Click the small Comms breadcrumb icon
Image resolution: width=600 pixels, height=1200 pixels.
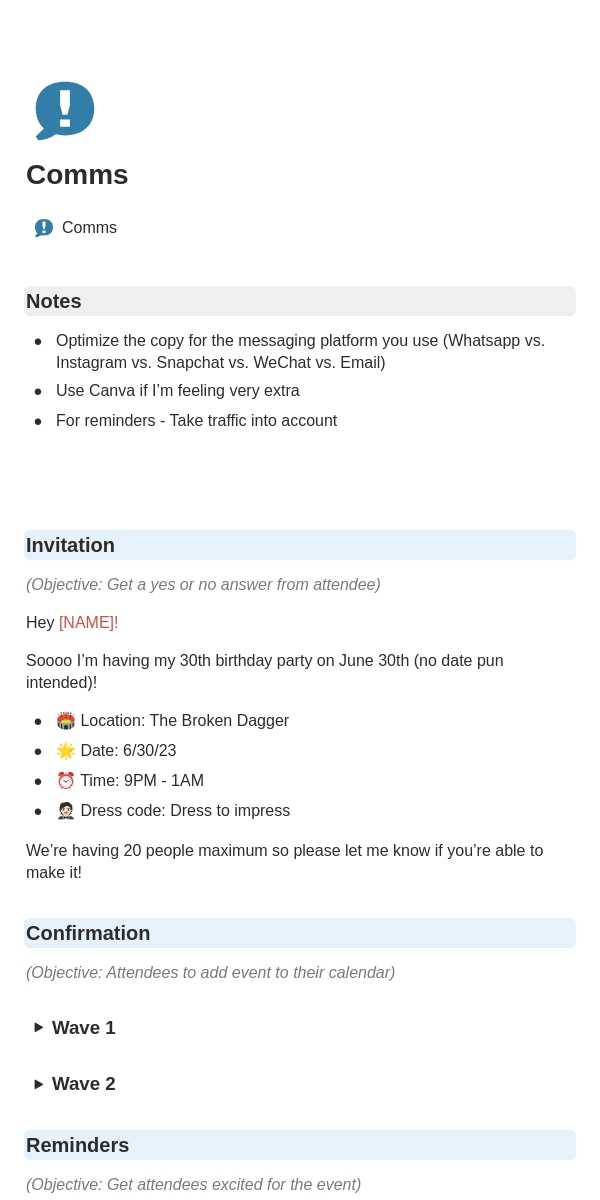click(x=44, y=228)
